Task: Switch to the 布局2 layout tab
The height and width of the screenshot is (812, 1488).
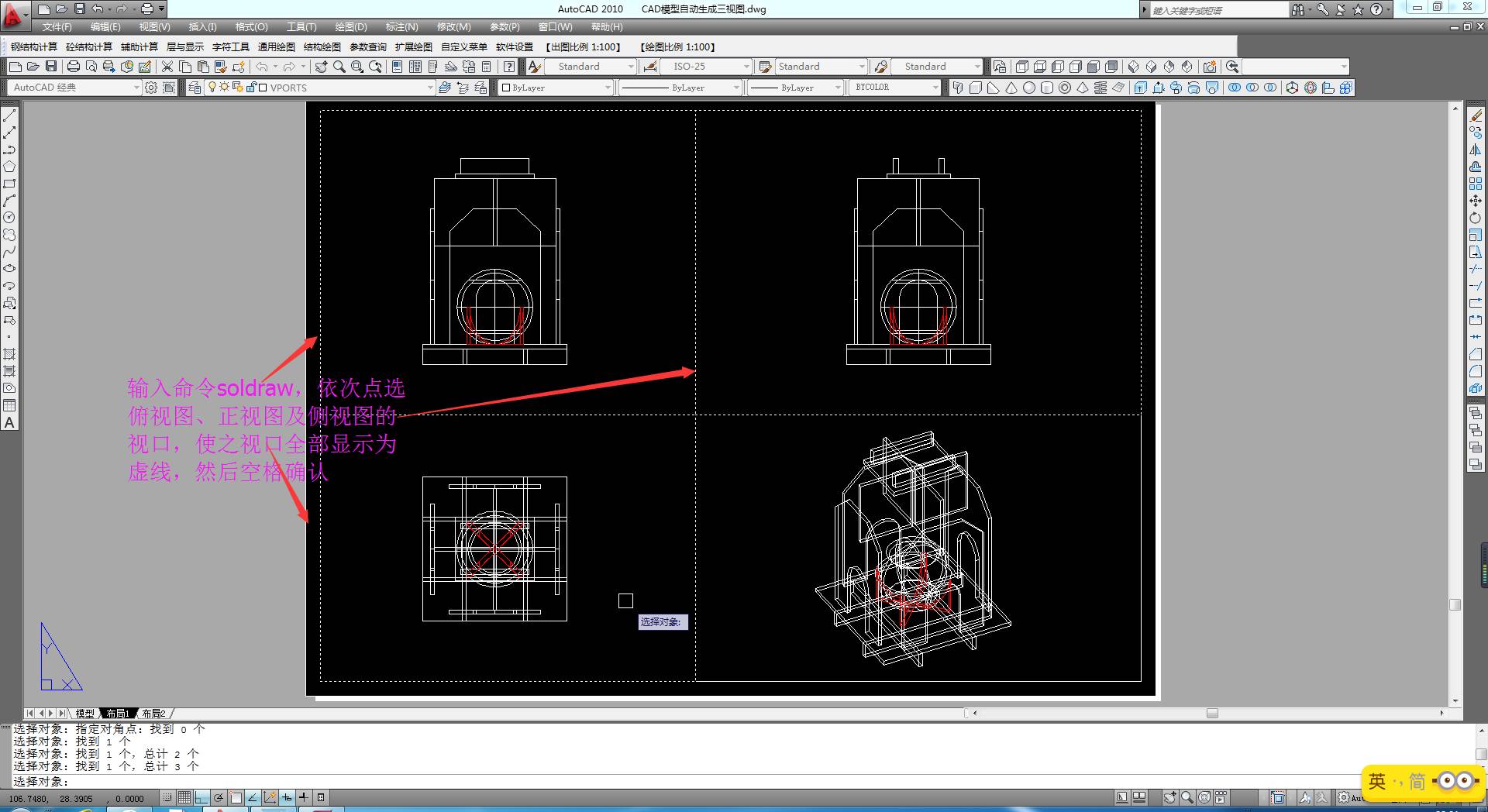Action: coord(153,714)
